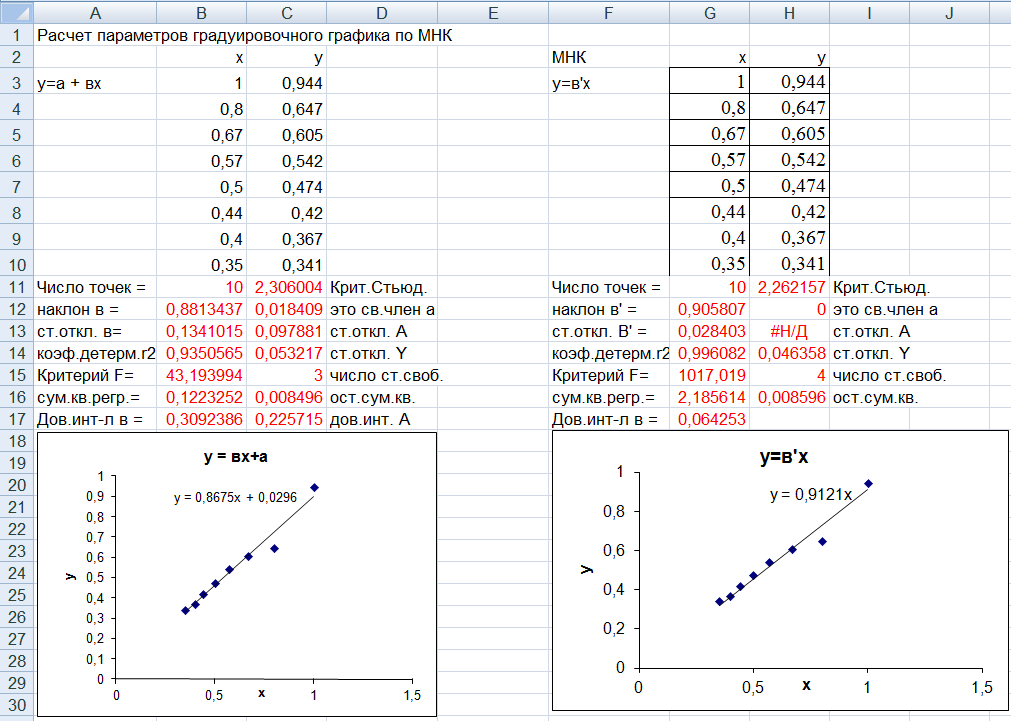Select the row 11 header

point(16,288)
